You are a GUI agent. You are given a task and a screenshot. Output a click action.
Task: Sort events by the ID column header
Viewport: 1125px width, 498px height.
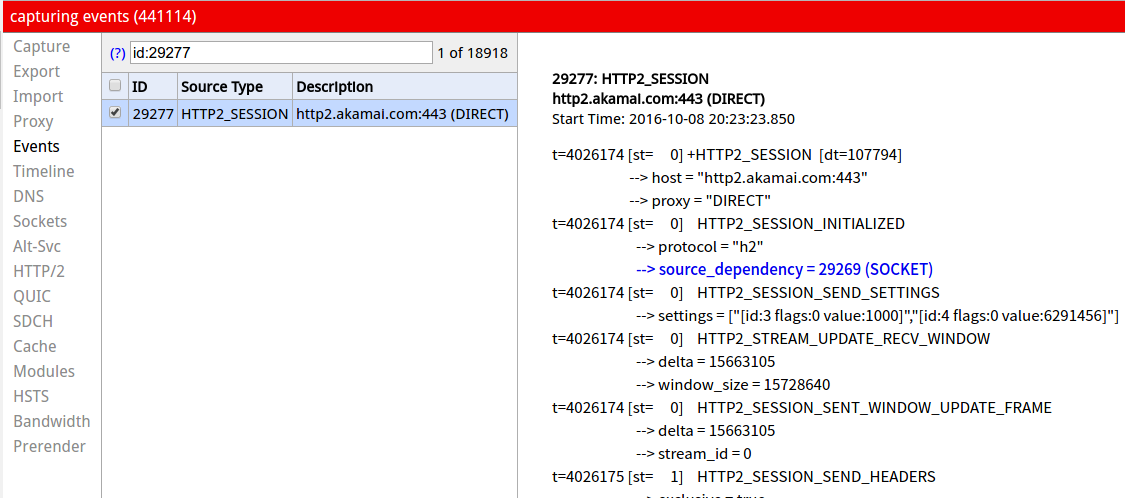140,87
